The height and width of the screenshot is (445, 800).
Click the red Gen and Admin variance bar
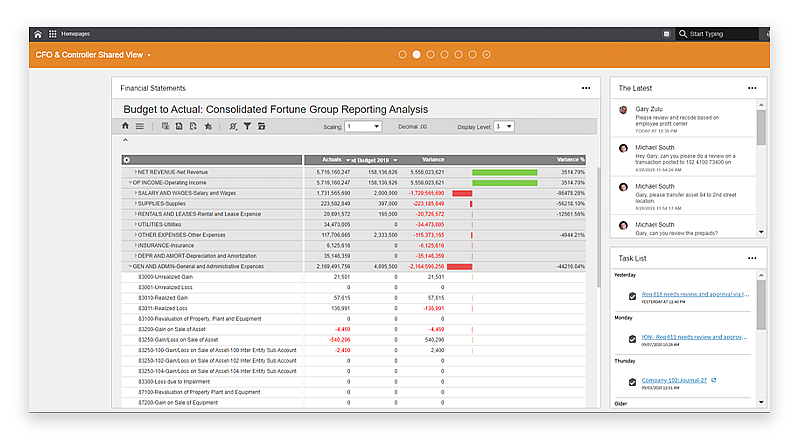pos(460,266)
